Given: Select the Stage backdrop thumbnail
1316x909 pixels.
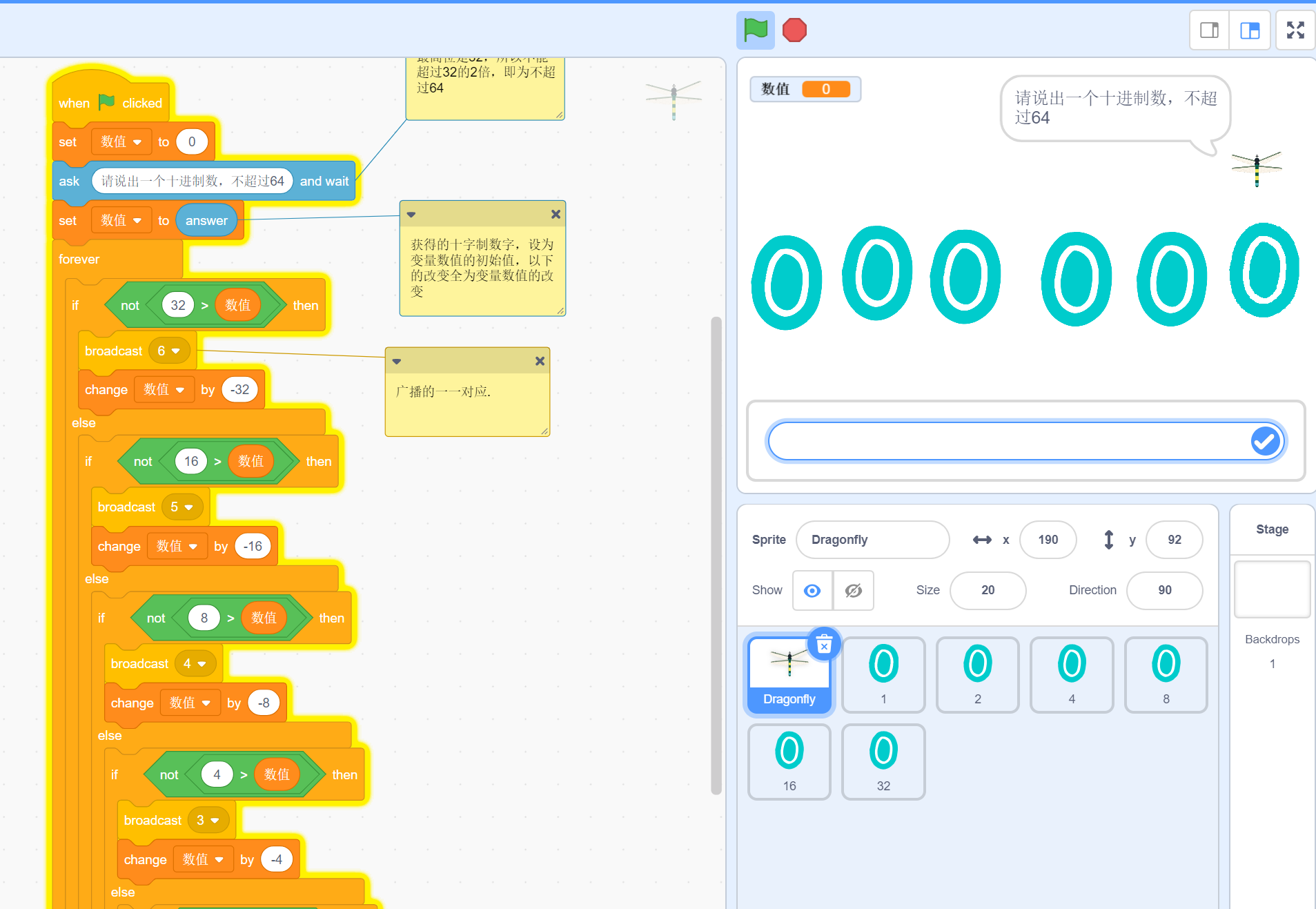Looking at the screenshot, I should click(x=1272, y=589).
